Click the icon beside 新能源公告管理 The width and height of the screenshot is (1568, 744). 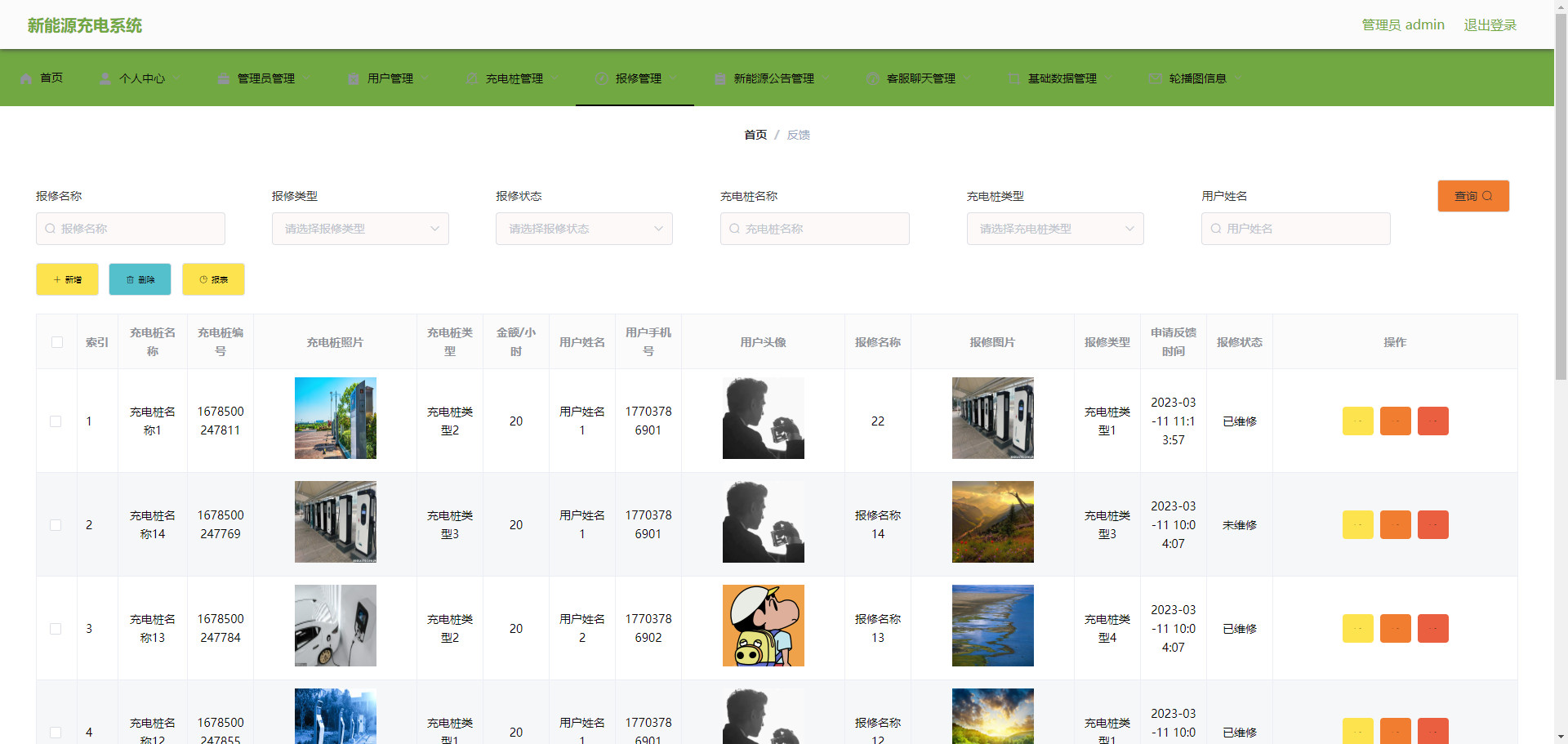pos(719,78)
